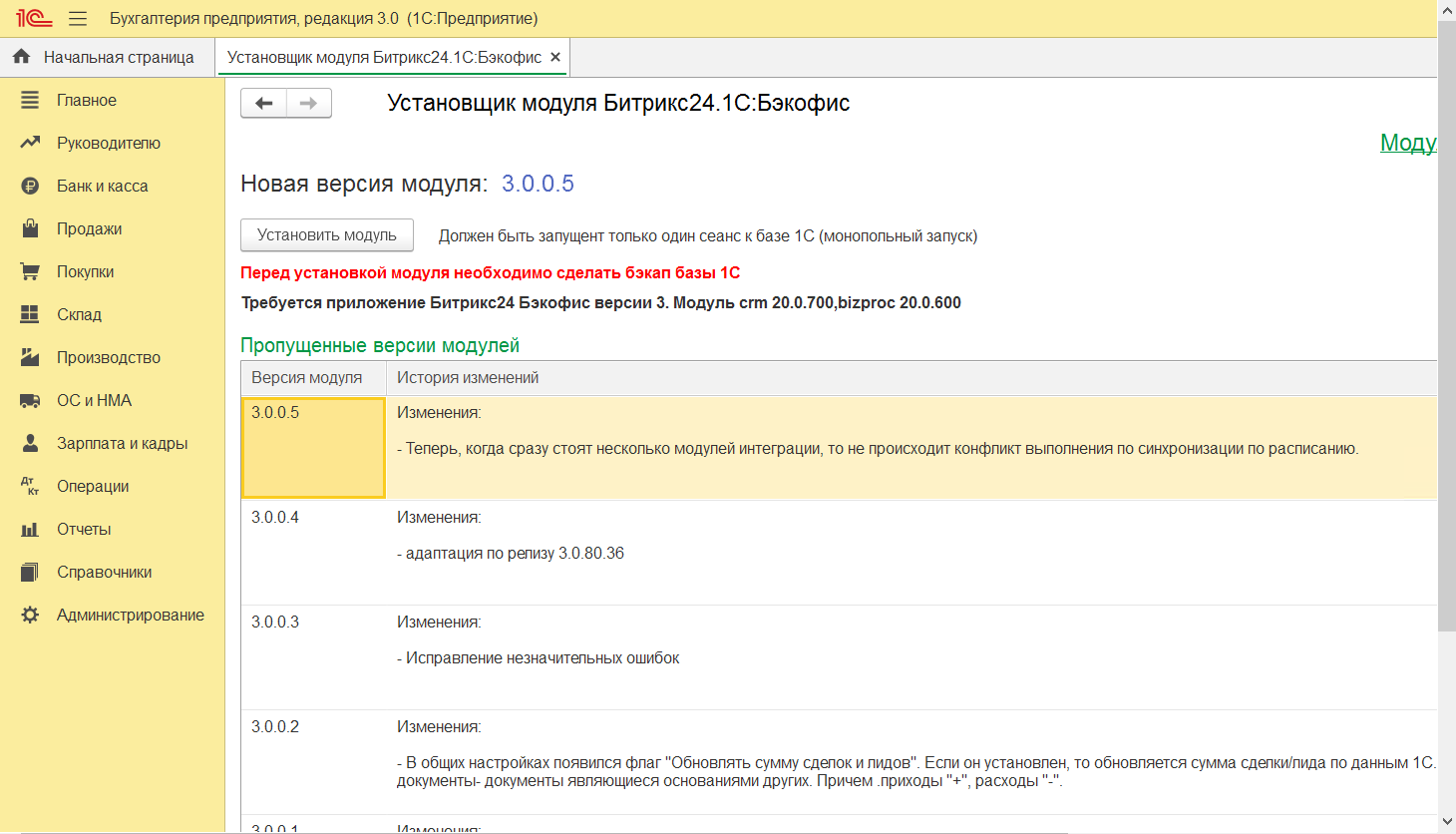Click the Битрикс24 Бэкофис requirement text
Image resolution: width=1456 pixels, height=834 pixels.
601,302
